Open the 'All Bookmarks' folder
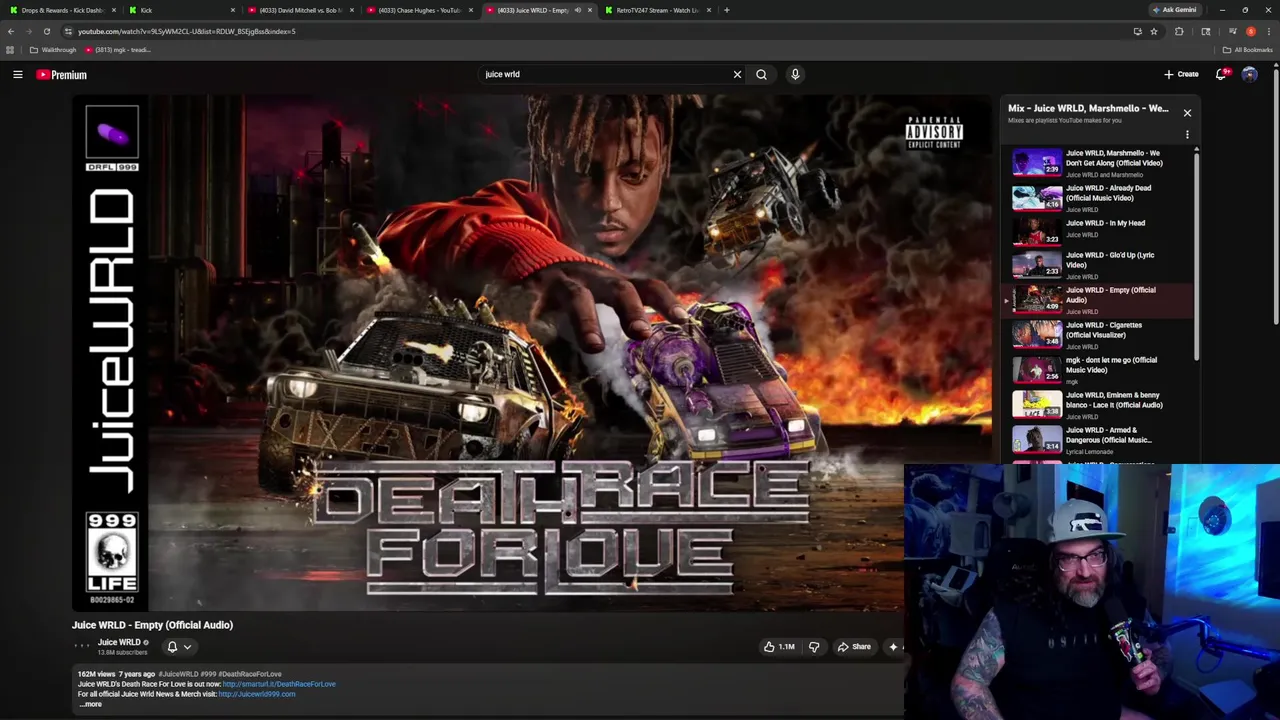Screen dimensions: 1280x720 pyautogui.click(x=1247, y=50)
